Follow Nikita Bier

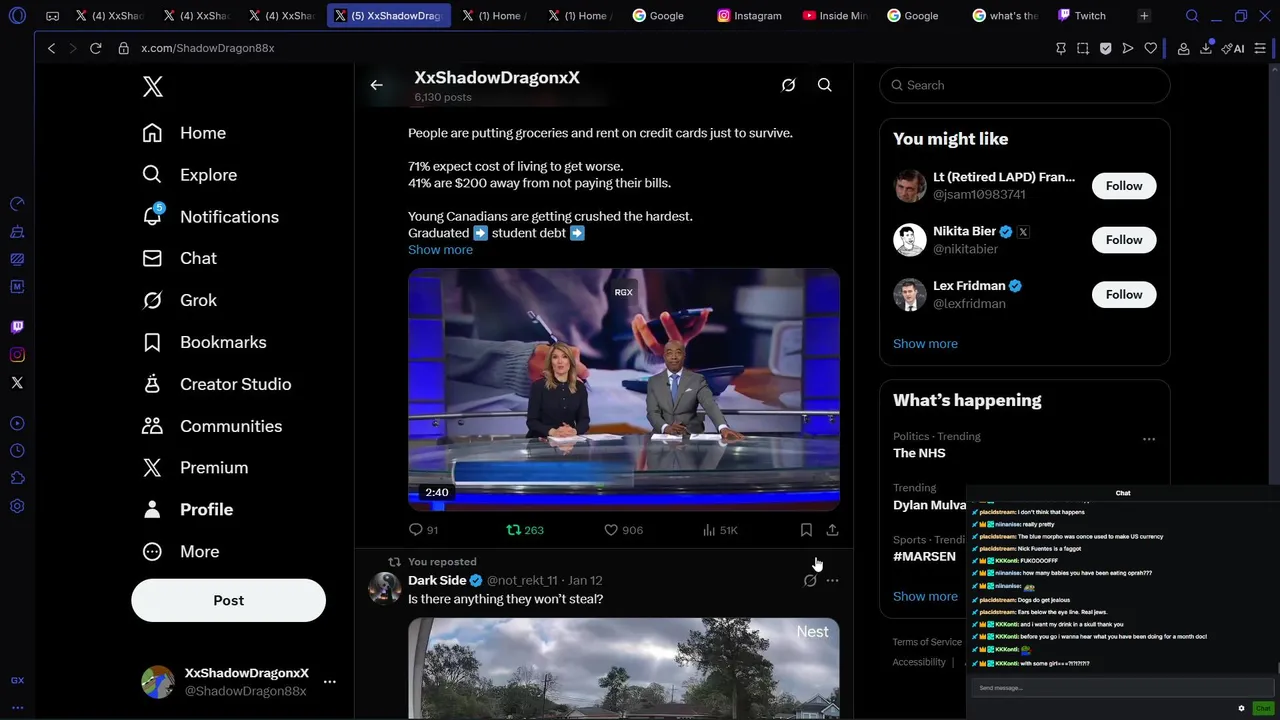click(x=1124, y=240)
